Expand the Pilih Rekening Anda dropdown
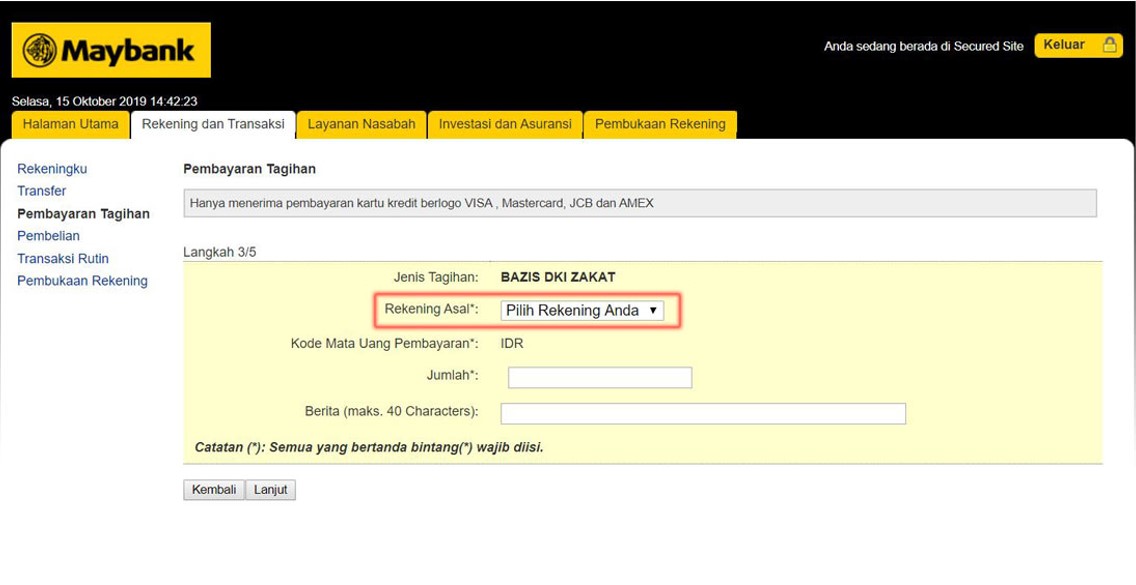 tap(582, 311)
